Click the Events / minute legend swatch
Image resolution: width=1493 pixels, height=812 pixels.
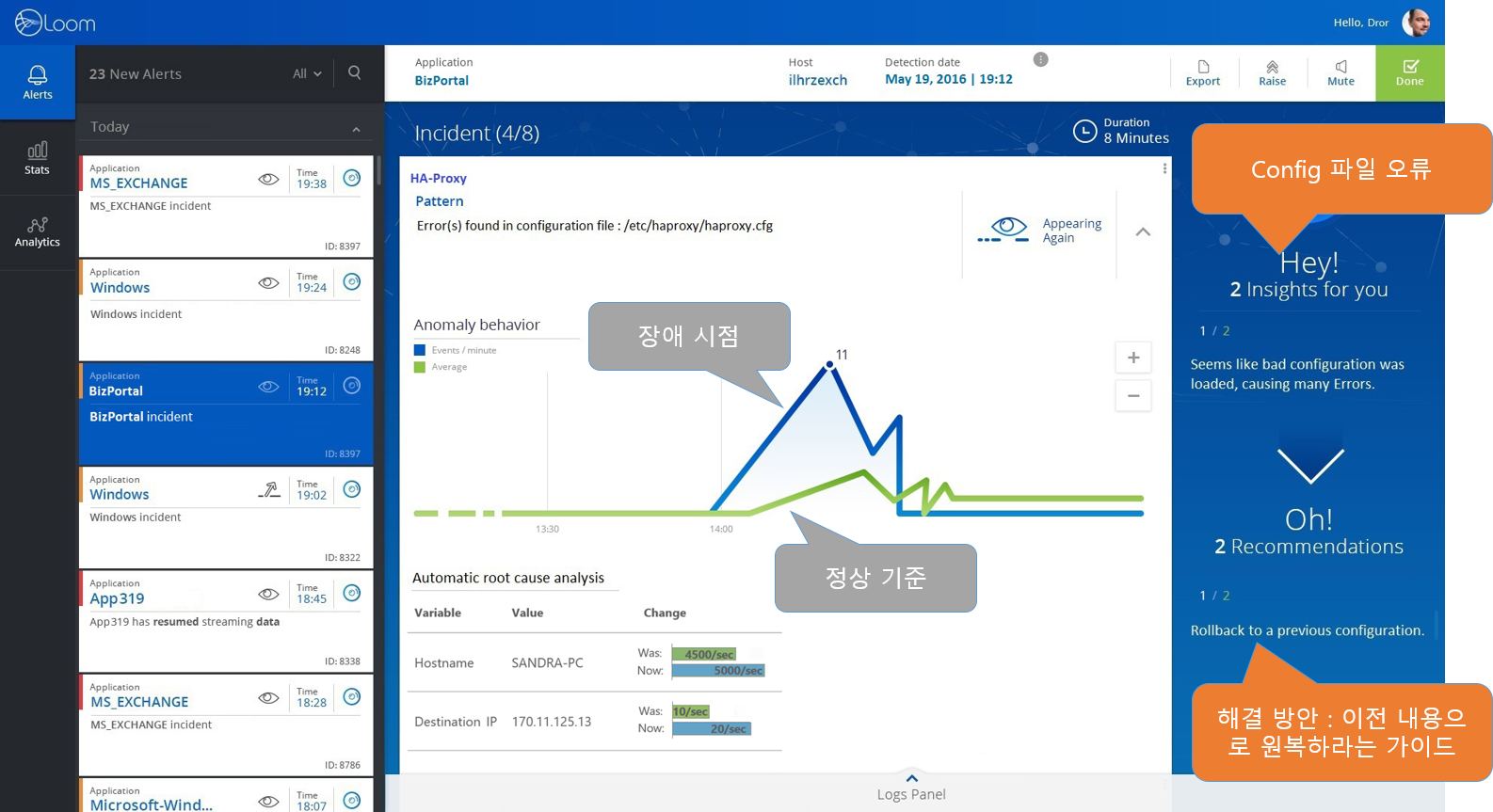(x=420, y=350)
